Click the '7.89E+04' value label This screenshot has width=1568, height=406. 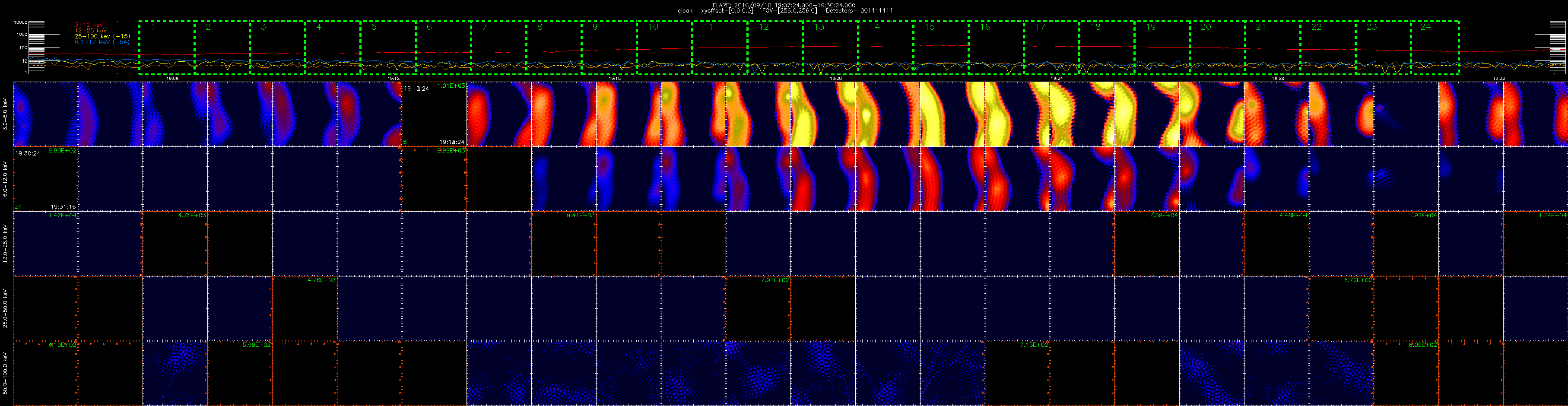pyautogui.click(x=1164, y=216)
